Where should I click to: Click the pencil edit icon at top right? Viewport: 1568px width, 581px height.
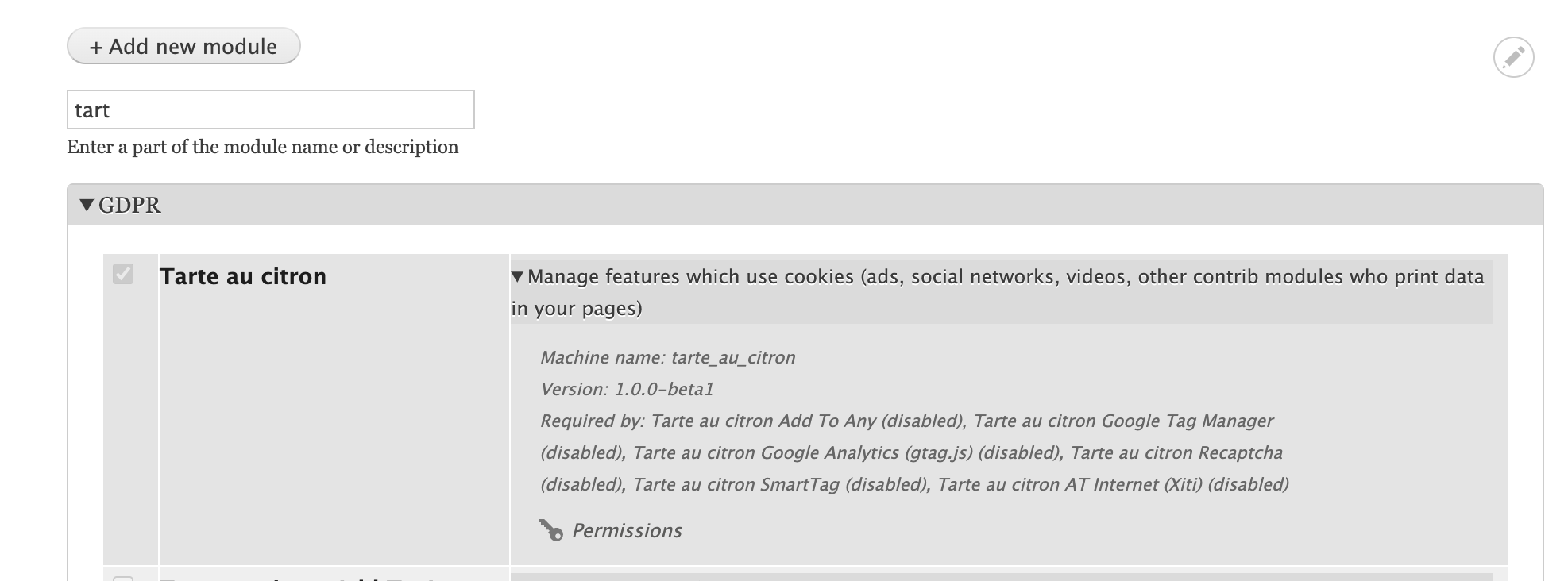pos(1512,56)
